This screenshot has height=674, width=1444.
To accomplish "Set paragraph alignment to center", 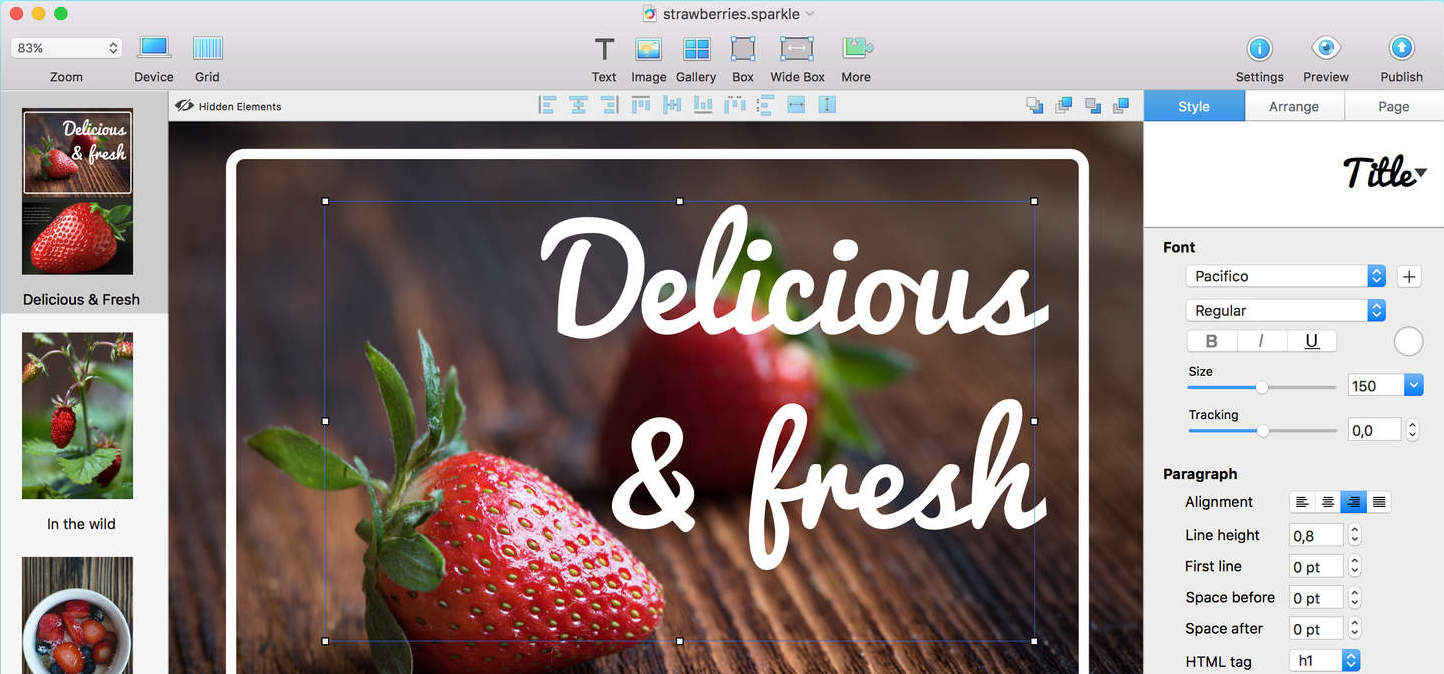I will [x=1328, y=502].
